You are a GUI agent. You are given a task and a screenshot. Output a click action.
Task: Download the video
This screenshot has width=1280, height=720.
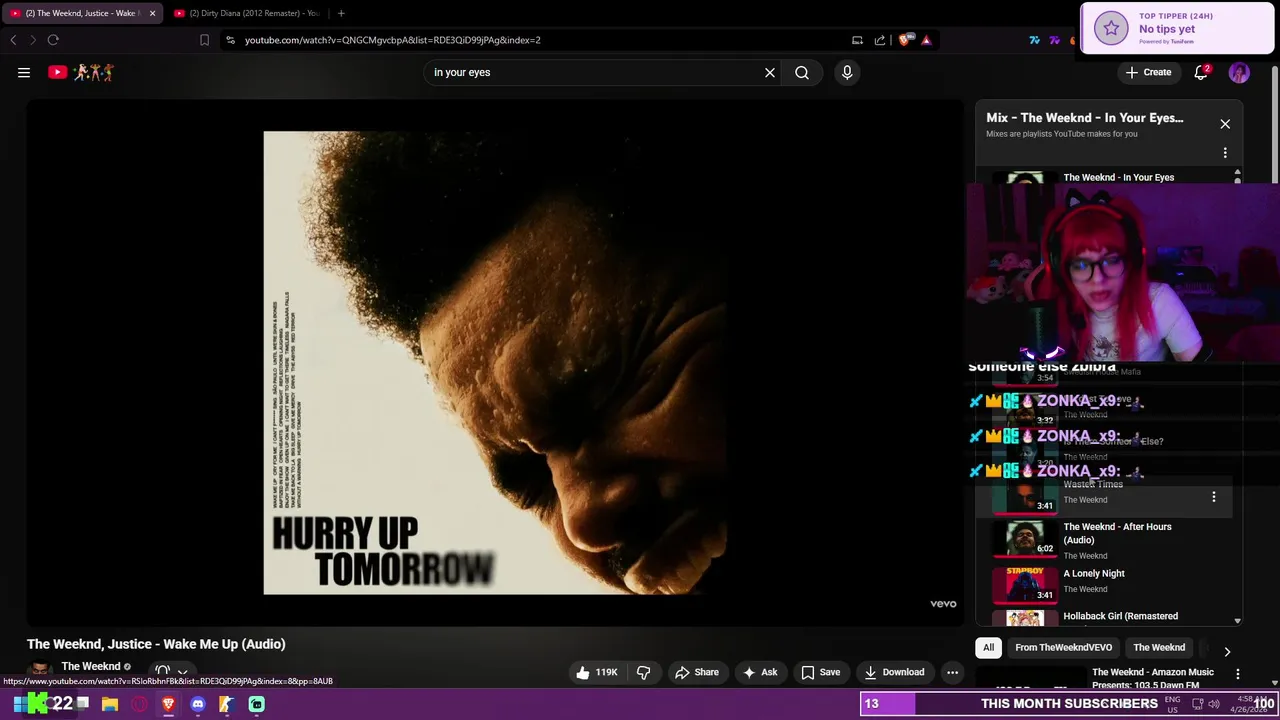[894, 672]
